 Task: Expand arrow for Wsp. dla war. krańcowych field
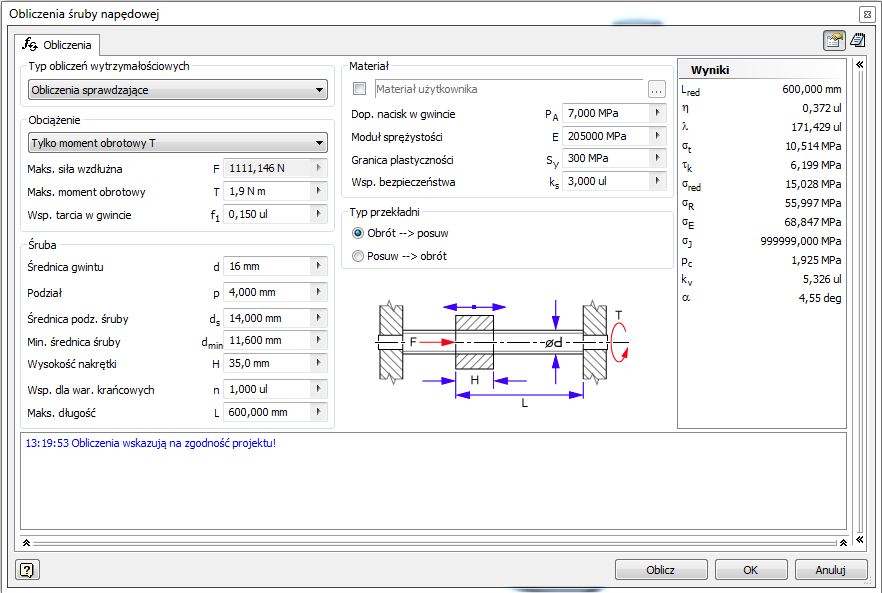click(318, 389)
